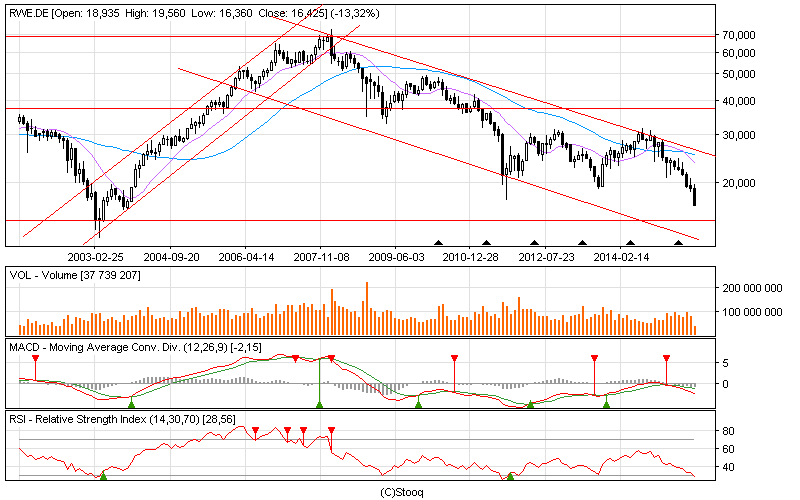Select the 2010-12-28 date label
The width and height of the screenshot is (800, 500).
(x=470, y=257)
